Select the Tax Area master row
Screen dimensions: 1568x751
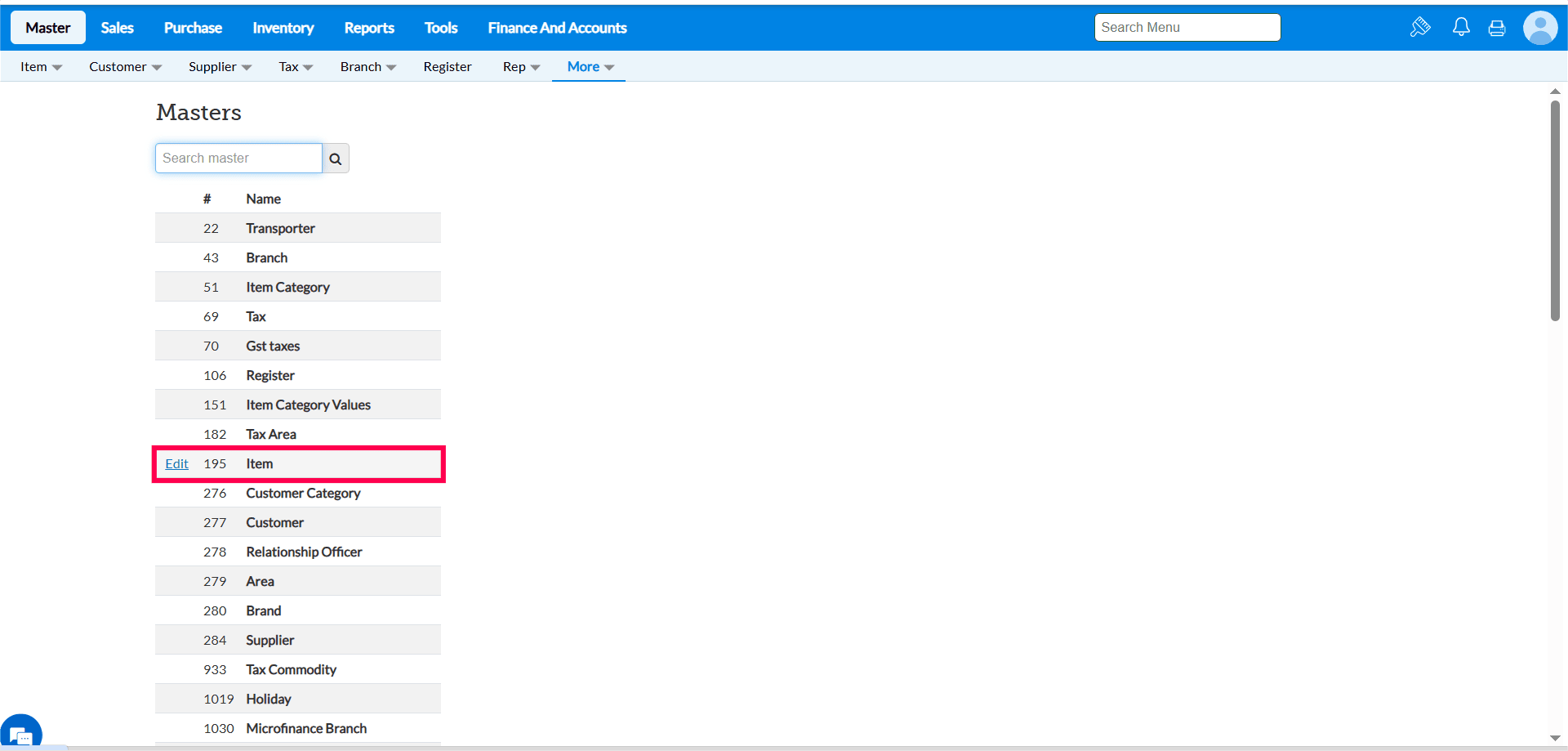298,434
